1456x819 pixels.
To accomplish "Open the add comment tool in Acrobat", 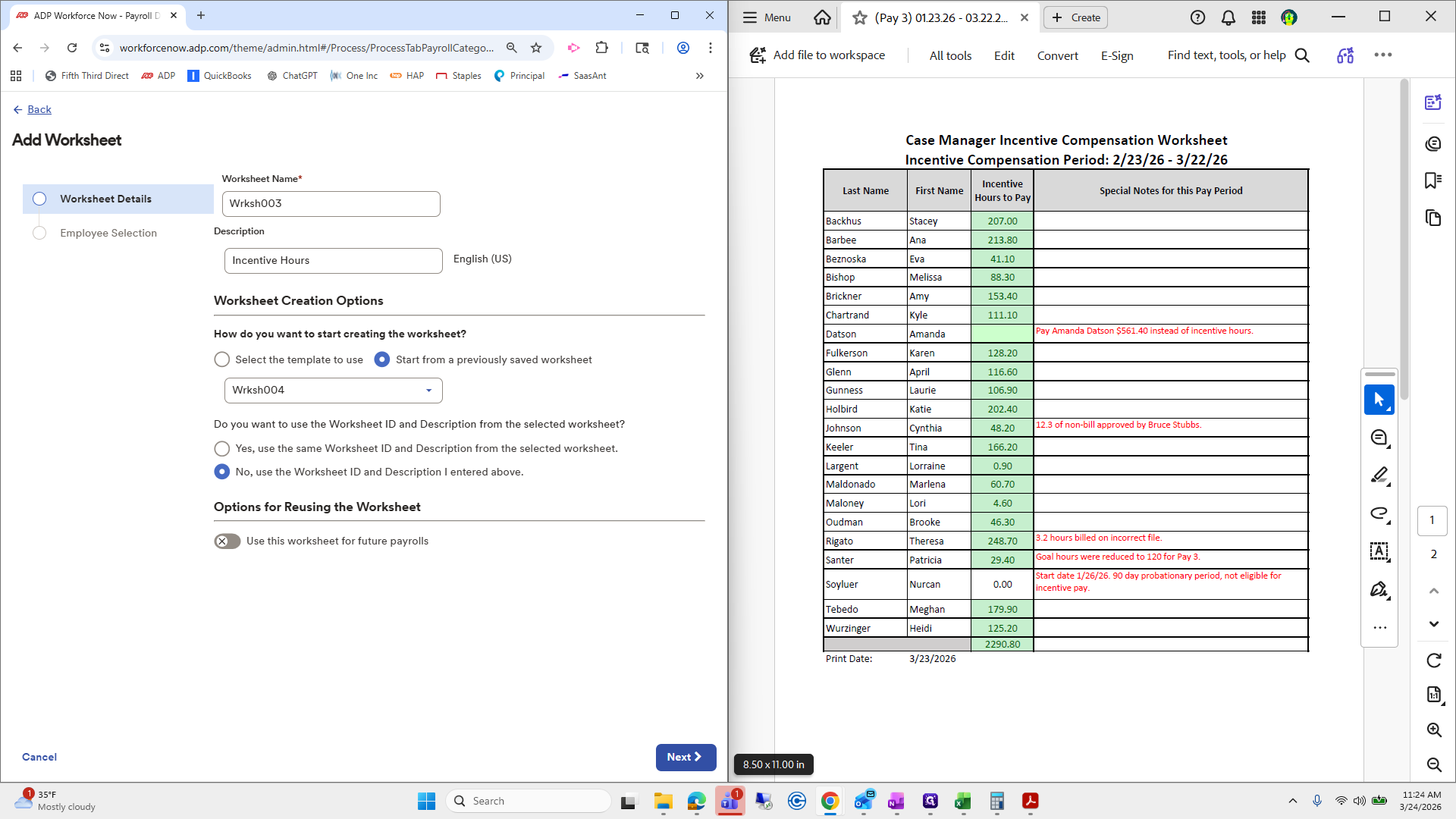I will (x=1379, y=438).
